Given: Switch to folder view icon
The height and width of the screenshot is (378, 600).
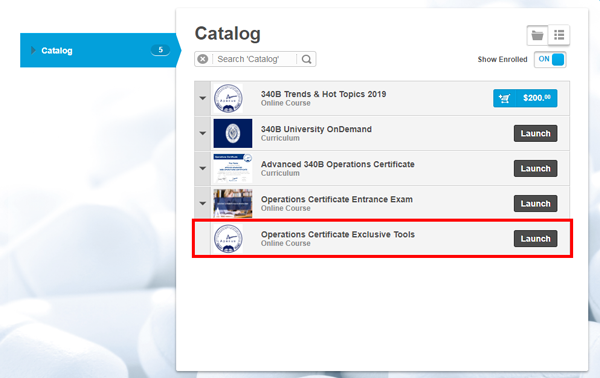Looking at the screenshot, I should [x=537, y=35].
